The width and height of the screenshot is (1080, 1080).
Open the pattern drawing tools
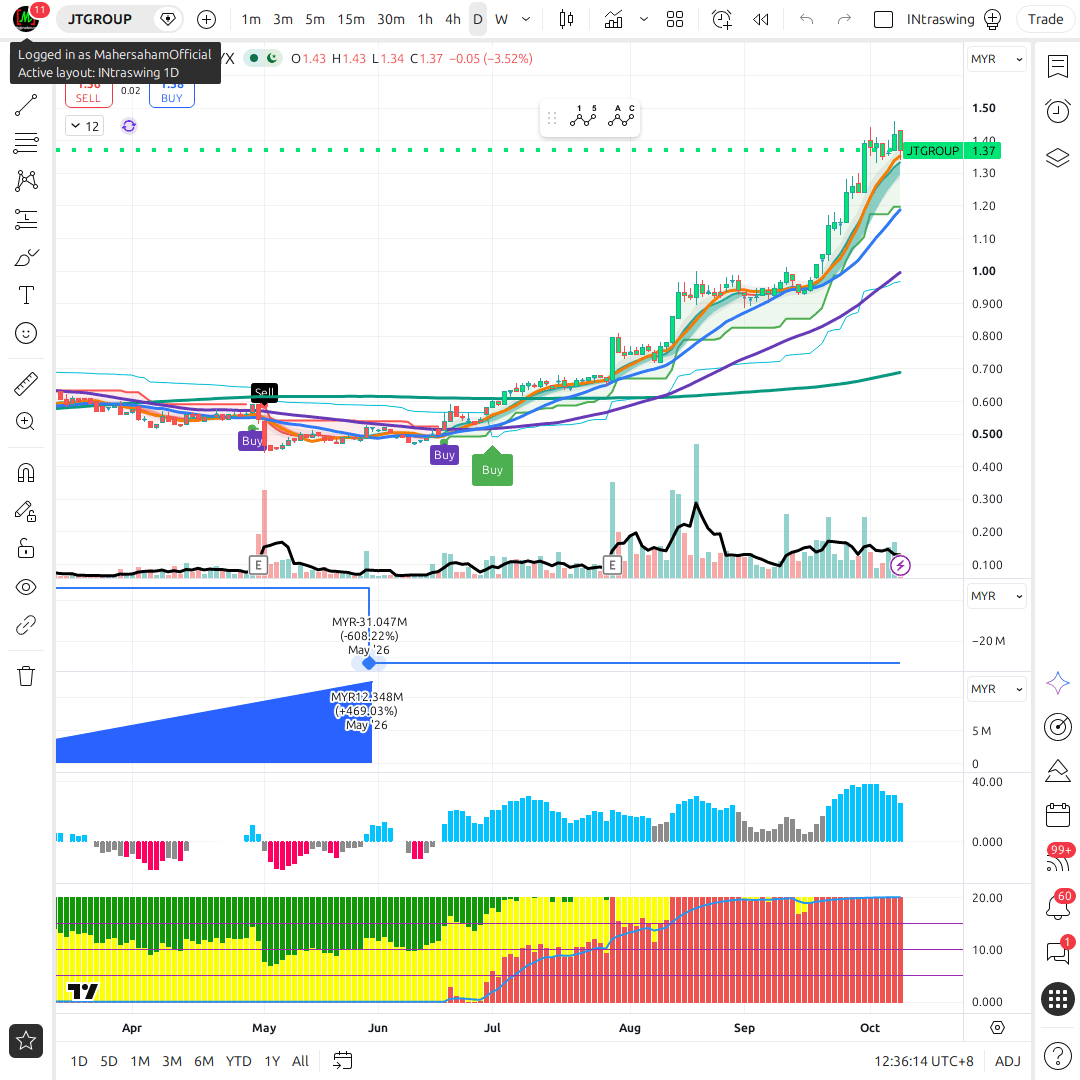(26, 181)
